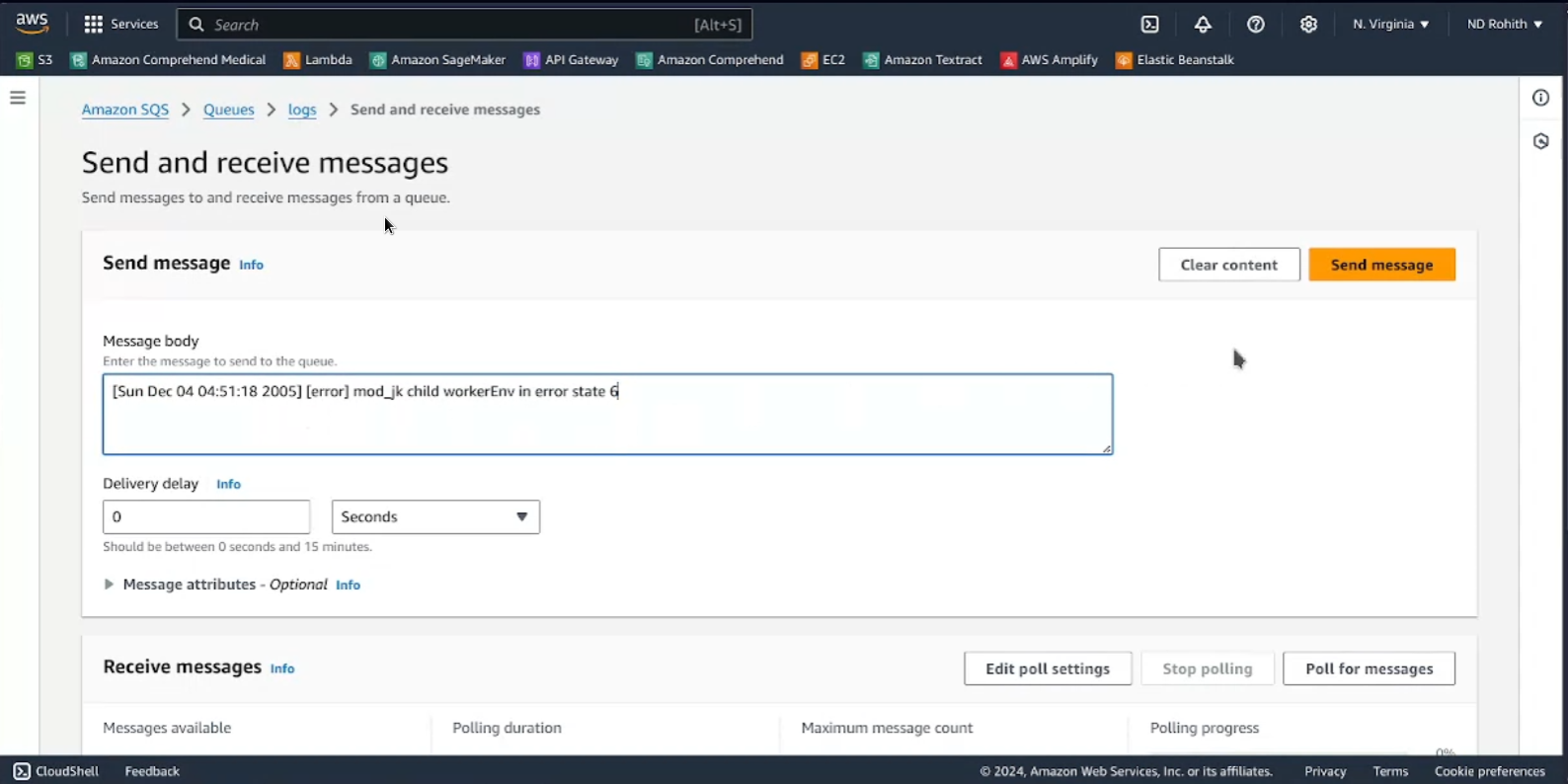
Task: Open CloudShell from top bar icon
Action: click(1150, 24)
